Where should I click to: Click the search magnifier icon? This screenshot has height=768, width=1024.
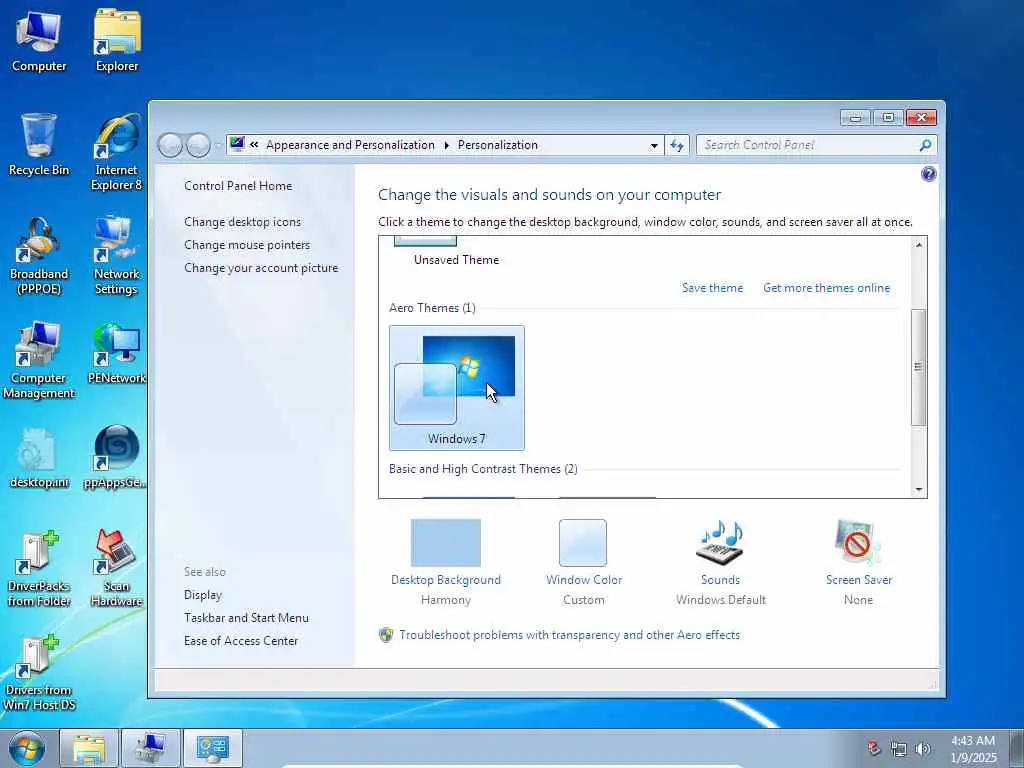point(925,145)
